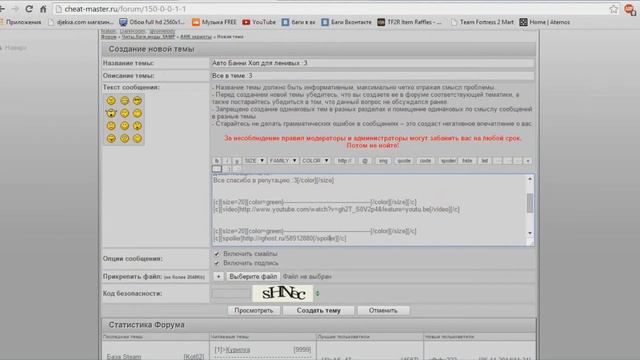The image size is (640, 360).
Task: Open the COLOR text color dropdown
Action: [x=315, y=161]
